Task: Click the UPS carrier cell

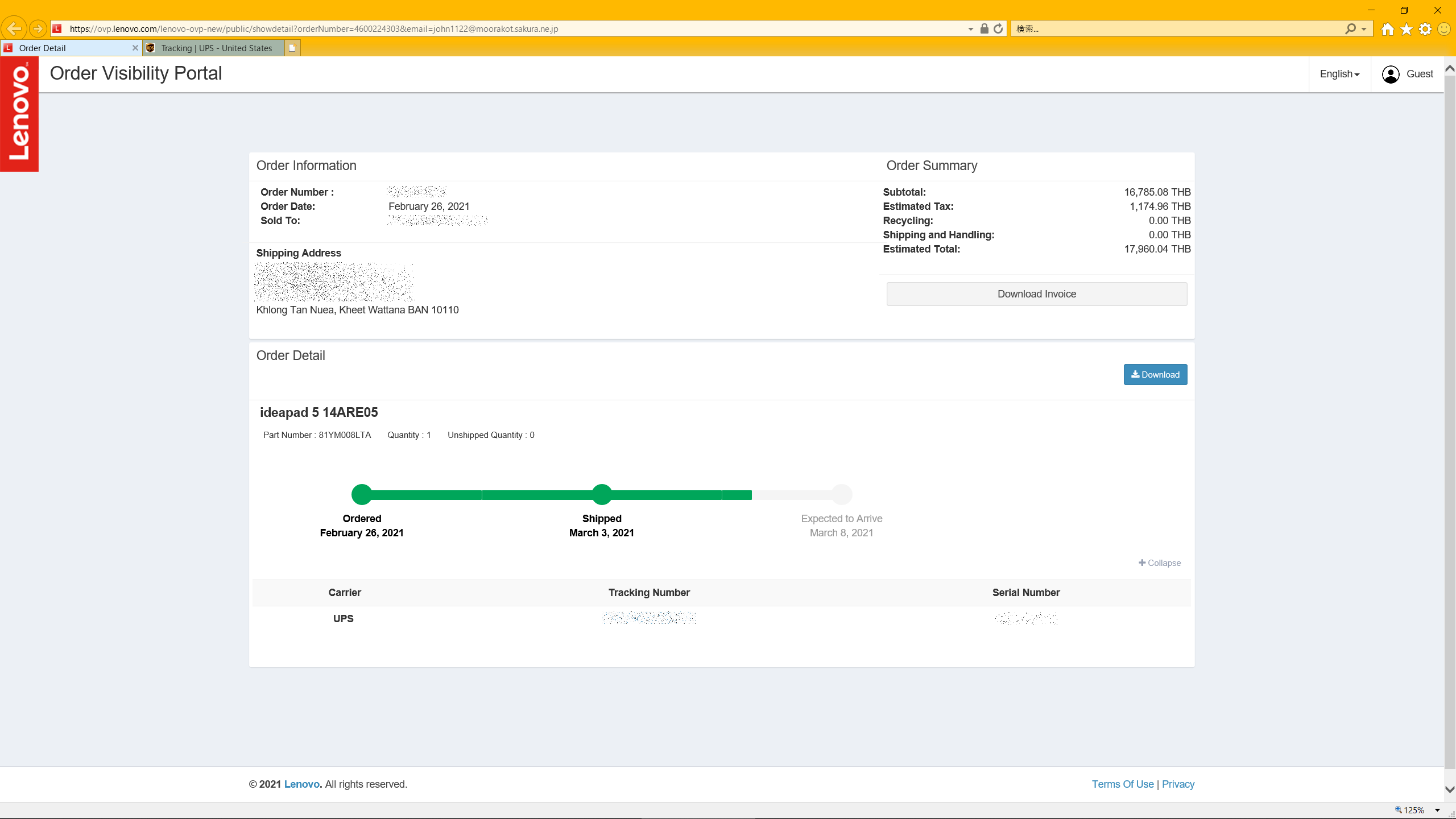Action: point(344,618)
